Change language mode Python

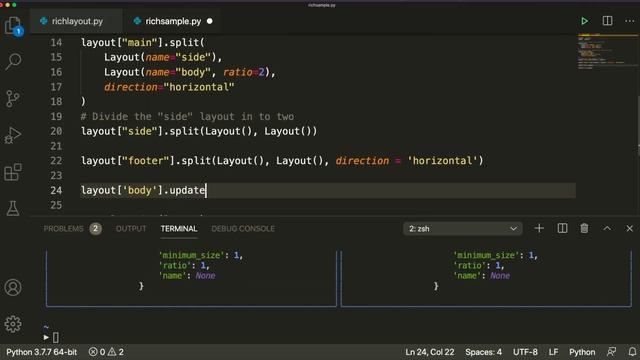coord(582,352)
